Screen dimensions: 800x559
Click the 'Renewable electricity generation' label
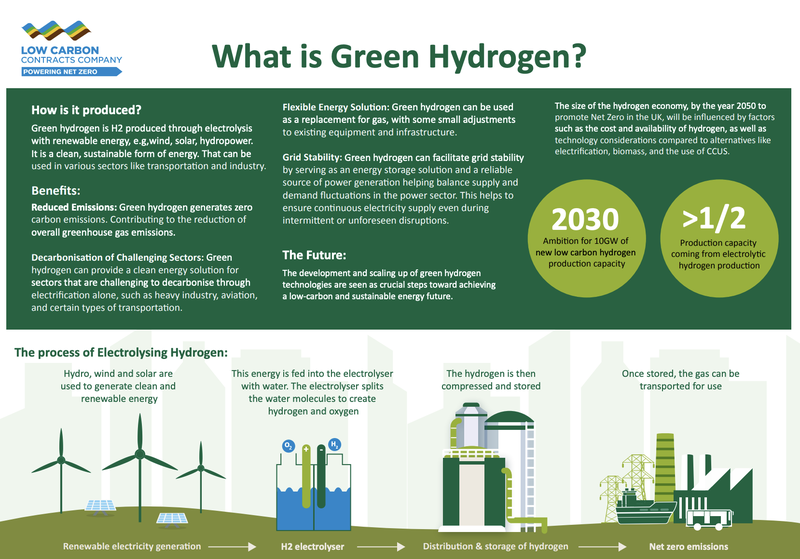click(132, 546)
